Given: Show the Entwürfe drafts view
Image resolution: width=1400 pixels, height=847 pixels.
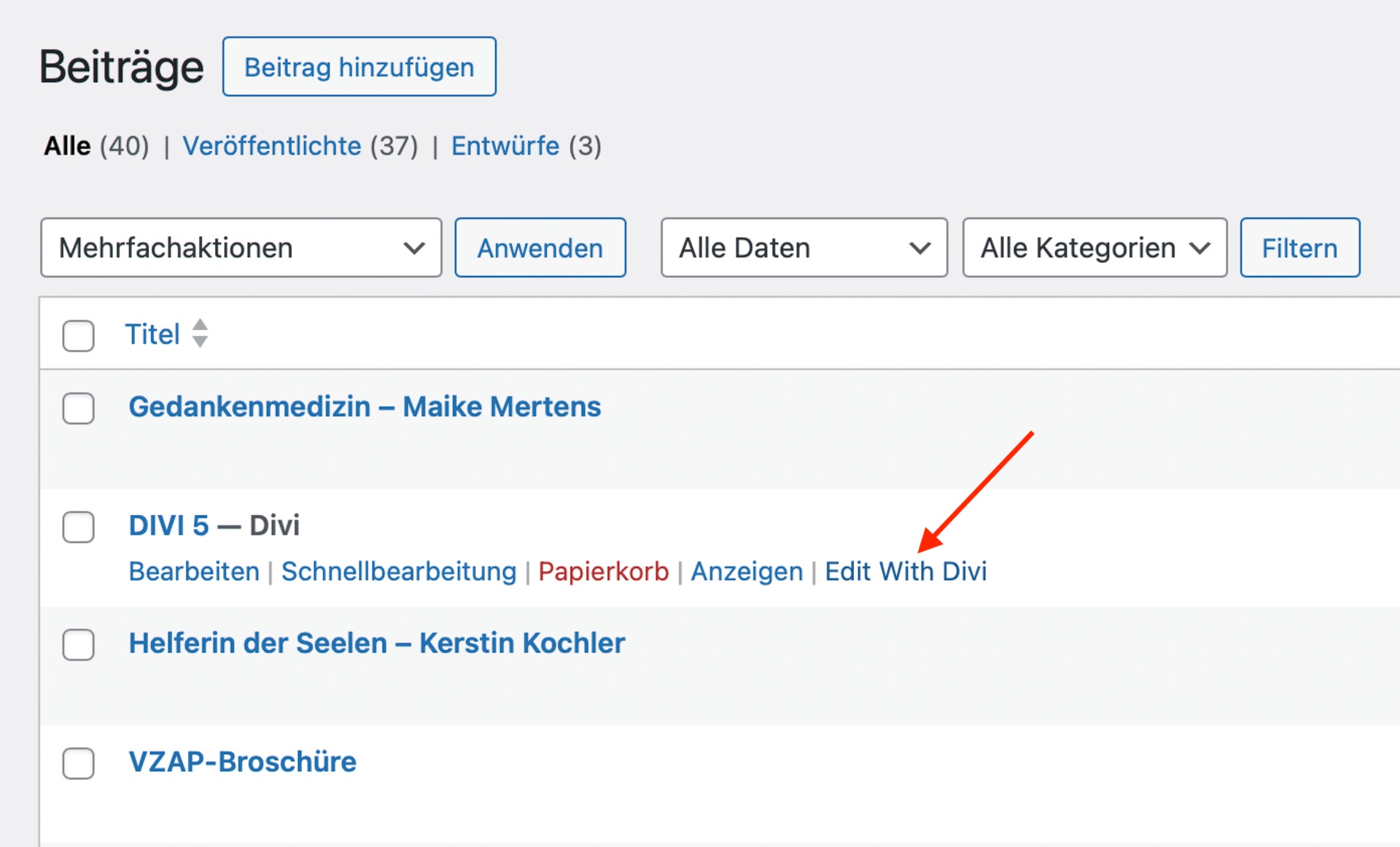Looking at the screenshot, I should pos(505,146).
